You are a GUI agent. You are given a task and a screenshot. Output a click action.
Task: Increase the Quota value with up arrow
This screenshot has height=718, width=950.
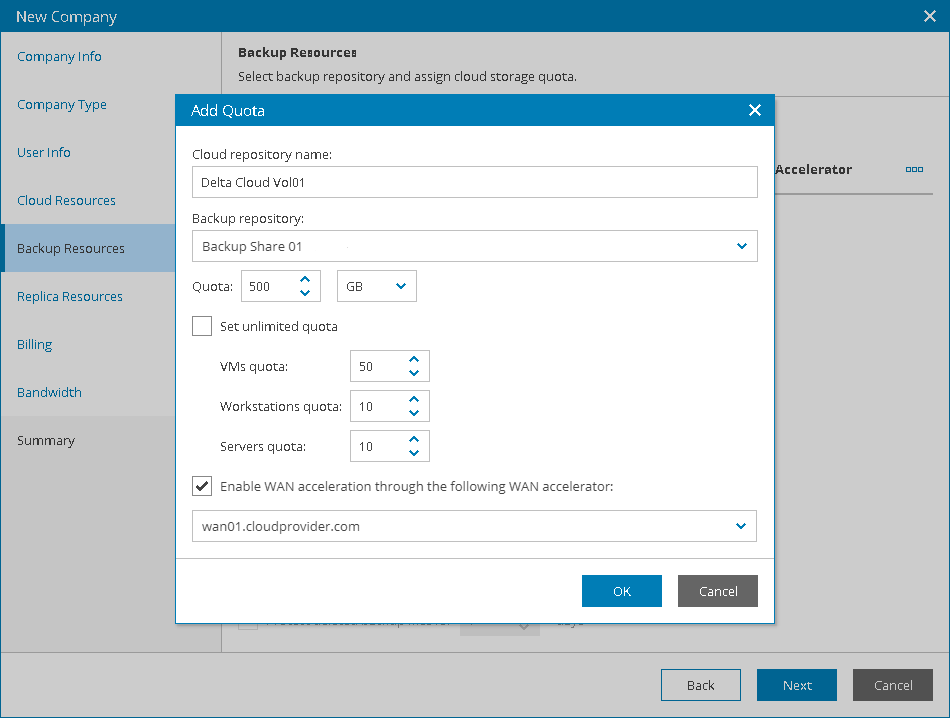click(x=305, y=279)
